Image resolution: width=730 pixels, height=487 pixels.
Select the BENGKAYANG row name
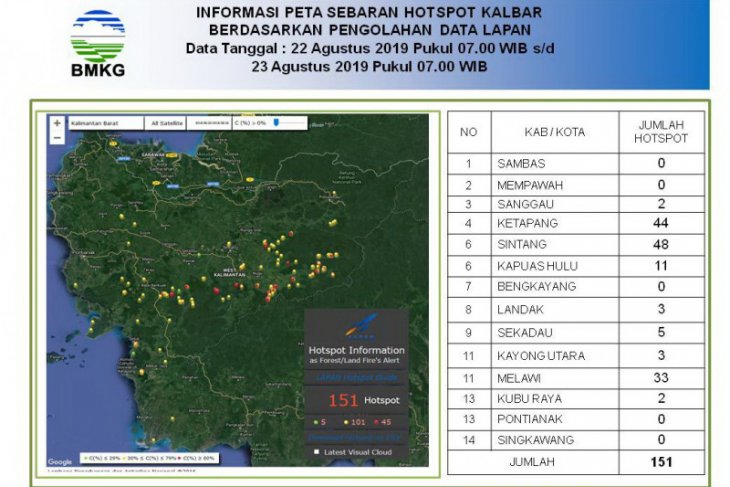pyautogui.click(x=536, y=287)
